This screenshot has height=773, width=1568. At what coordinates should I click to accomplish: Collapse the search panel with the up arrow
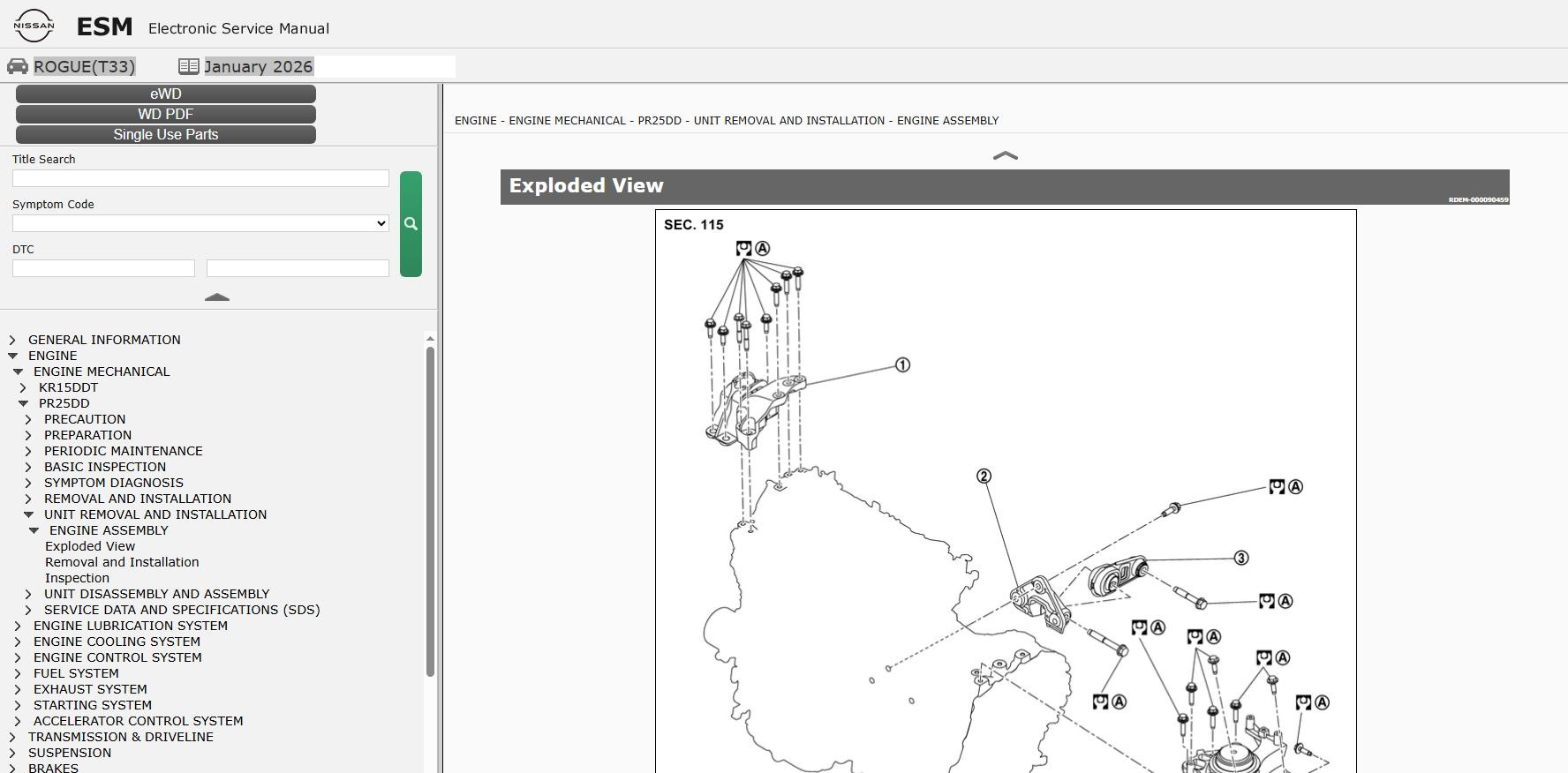point(217,297)
